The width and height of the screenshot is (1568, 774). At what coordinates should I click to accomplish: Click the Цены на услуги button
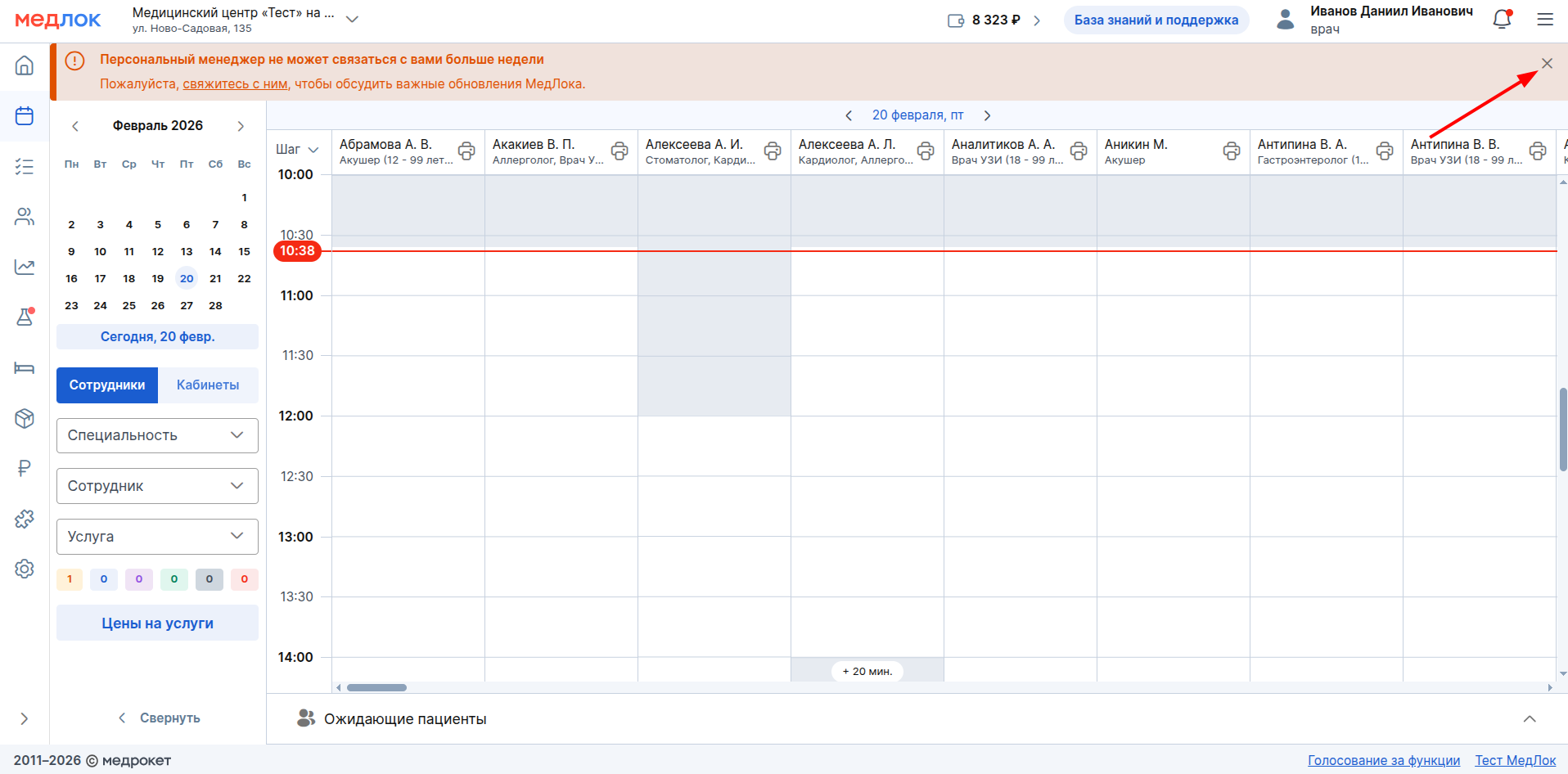pyautogui.click(x=157, y=623)
